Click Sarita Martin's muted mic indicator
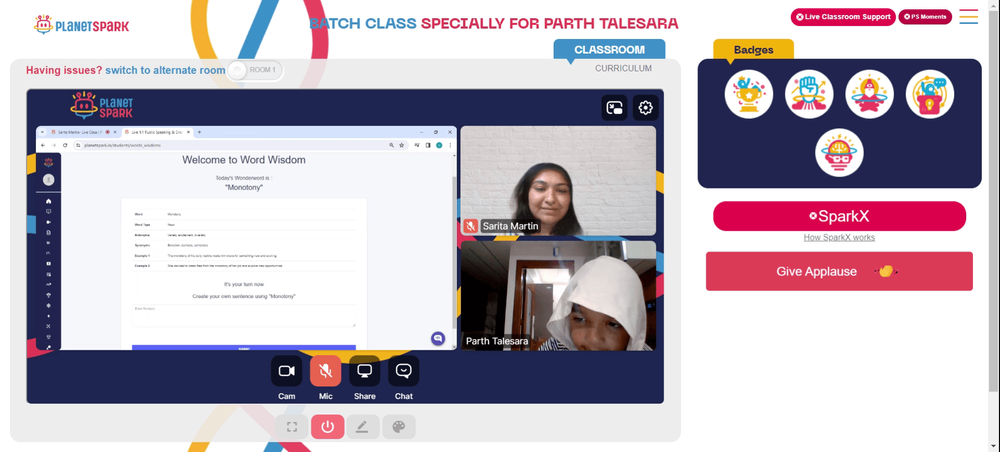Viewport: 1000px width, 452px height. [x=470, y=226]
